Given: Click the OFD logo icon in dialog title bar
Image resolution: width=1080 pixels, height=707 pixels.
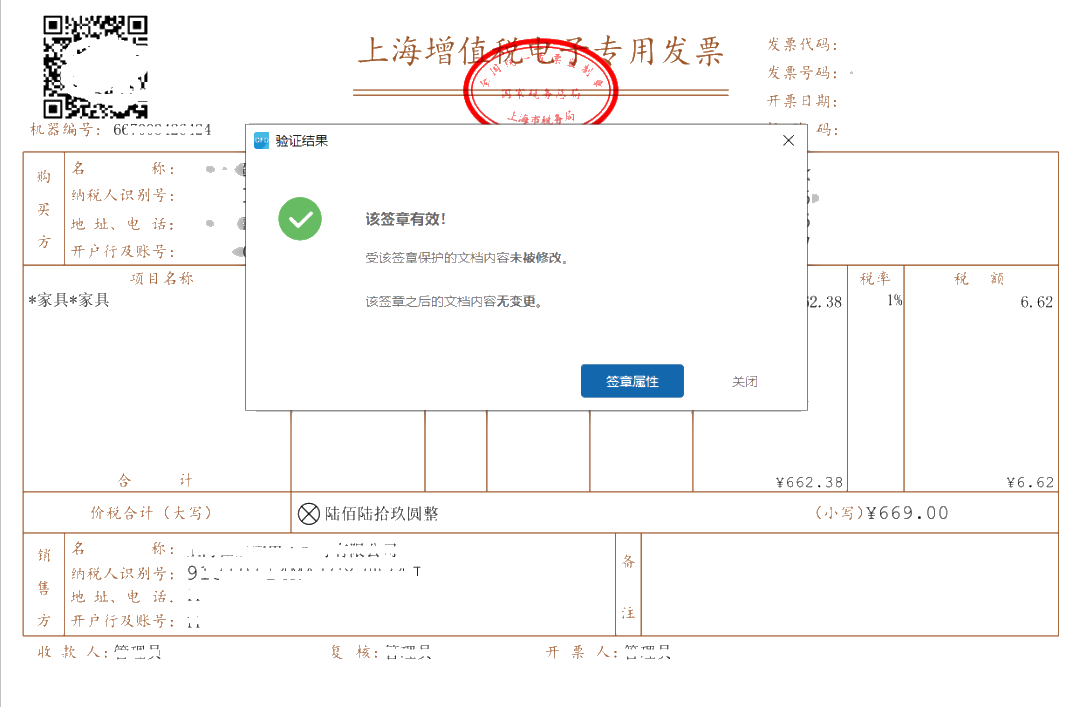Looking at the screenshot, I should coord(261,139).
